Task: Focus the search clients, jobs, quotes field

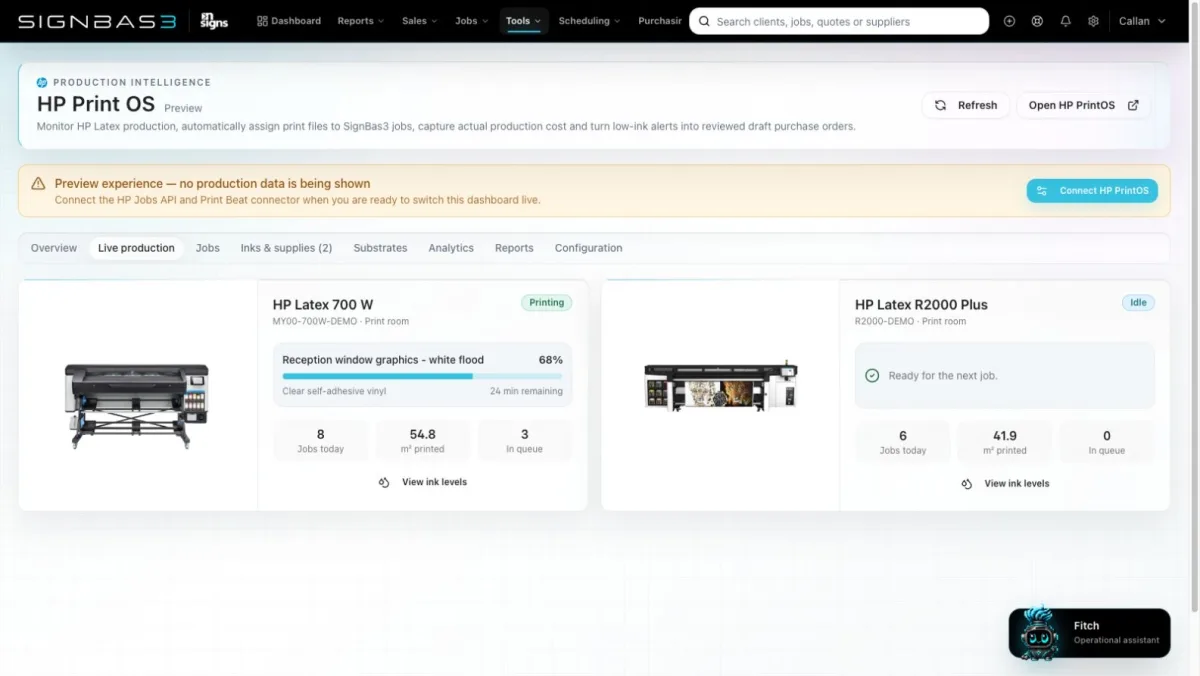Action: pos(838,21)
